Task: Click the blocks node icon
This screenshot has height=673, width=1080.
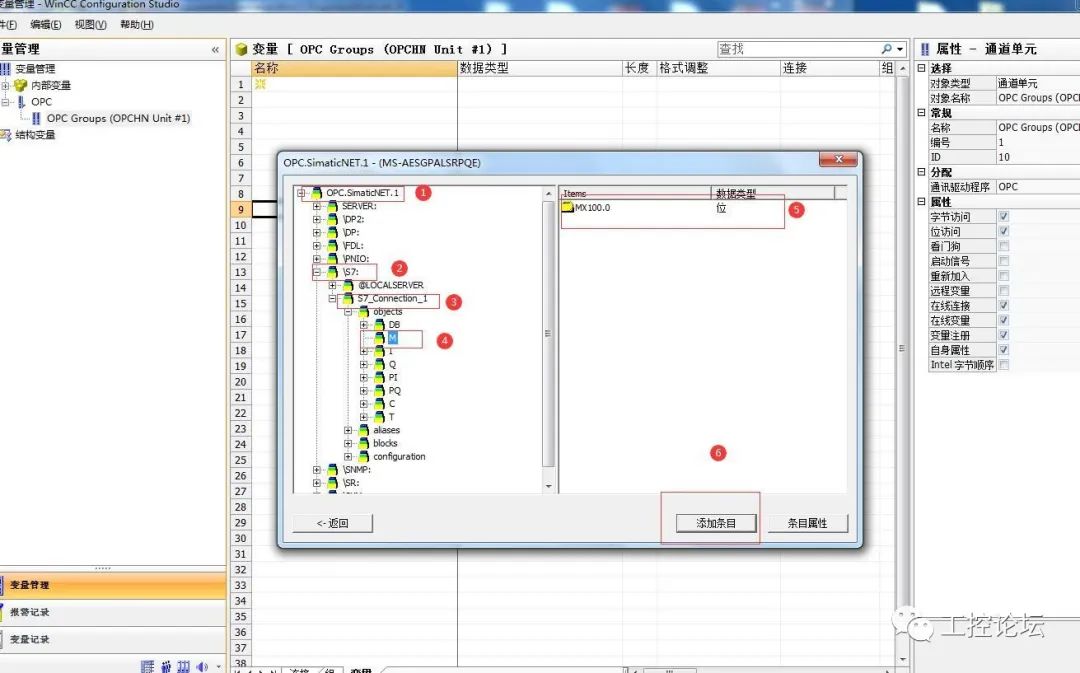Action: (x=364, y=443)
